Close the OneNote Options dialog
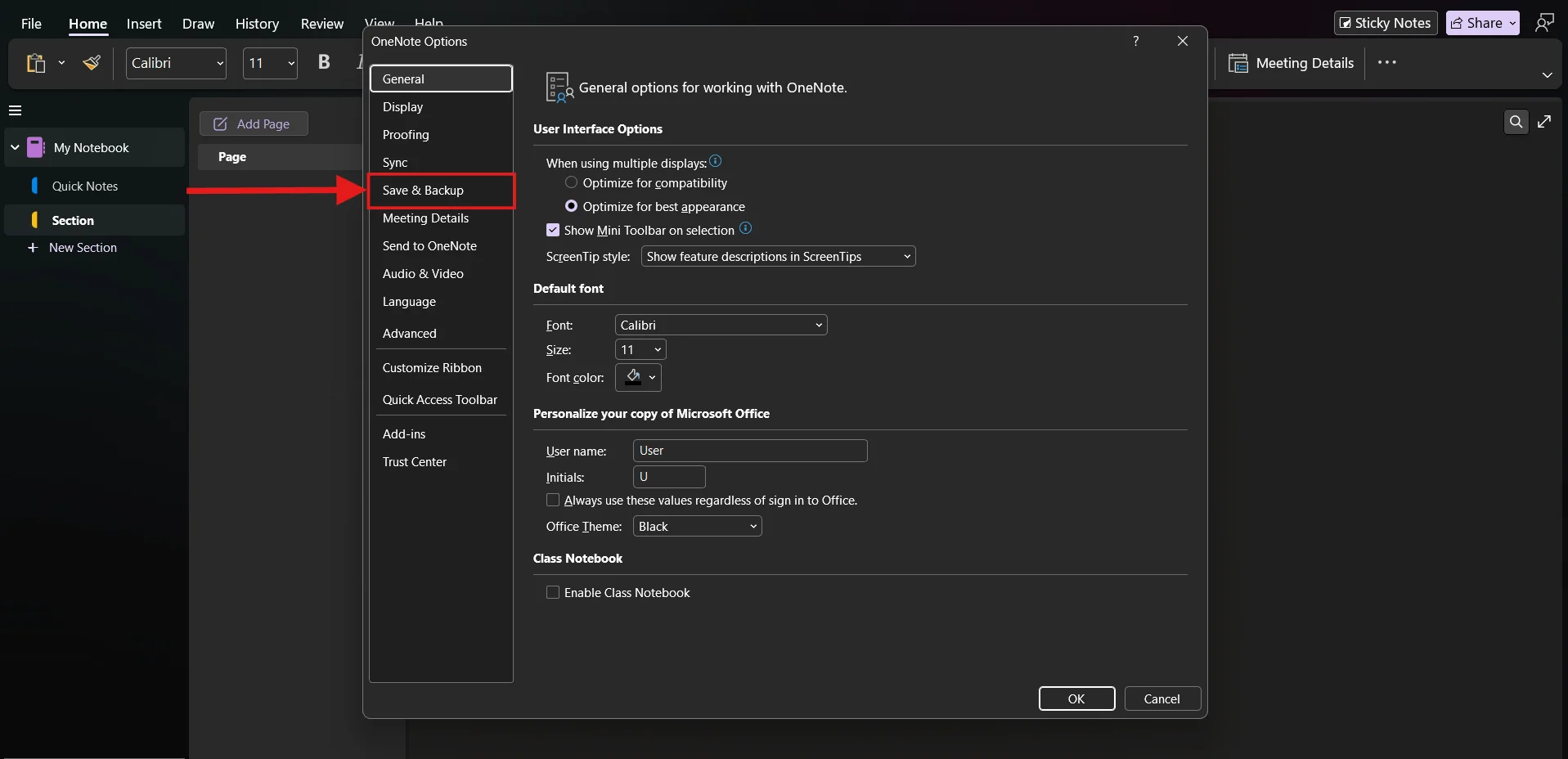 (1183, 41)
